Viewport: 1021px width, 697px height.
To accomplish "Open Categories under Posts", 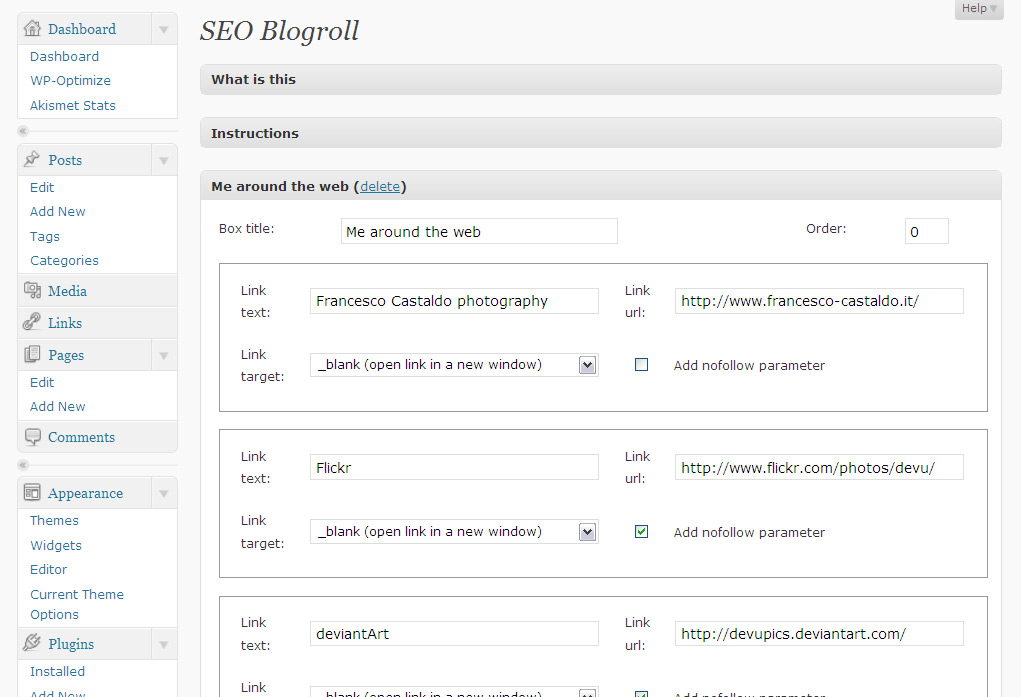I will pyautogui.click(x=64, y=260).
